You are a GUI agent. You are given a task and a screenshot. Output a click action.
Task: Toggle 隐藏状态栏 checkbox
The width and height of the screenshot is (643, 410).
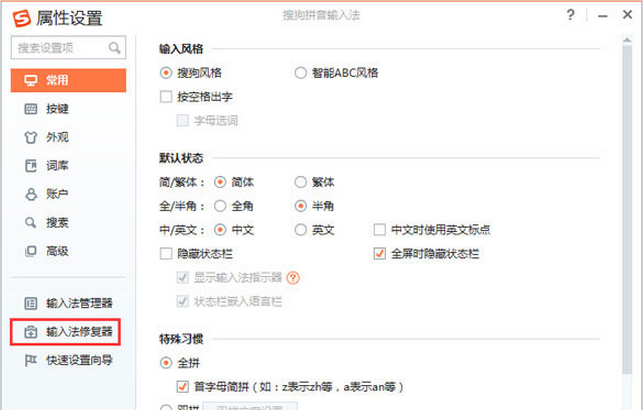coord(166,254)
